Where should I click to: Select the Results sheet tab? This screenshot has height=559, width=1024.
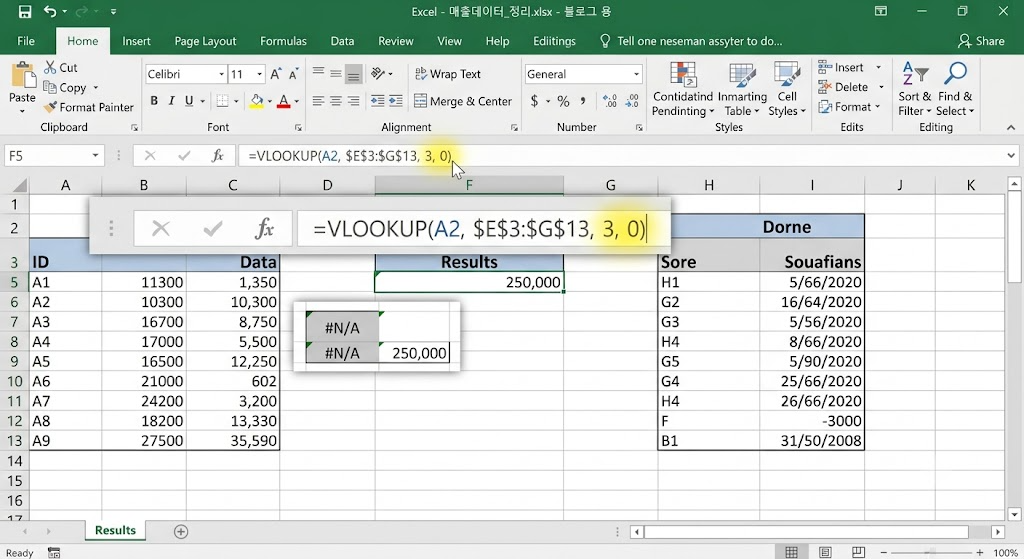point(115,530)
